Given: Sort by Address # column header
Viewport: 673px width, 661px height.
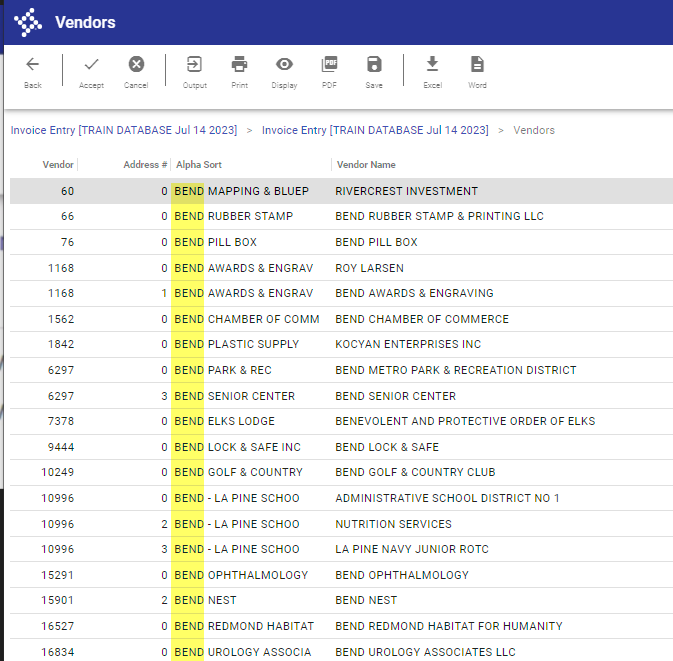Looking at the screenshot, I should 145,164.
